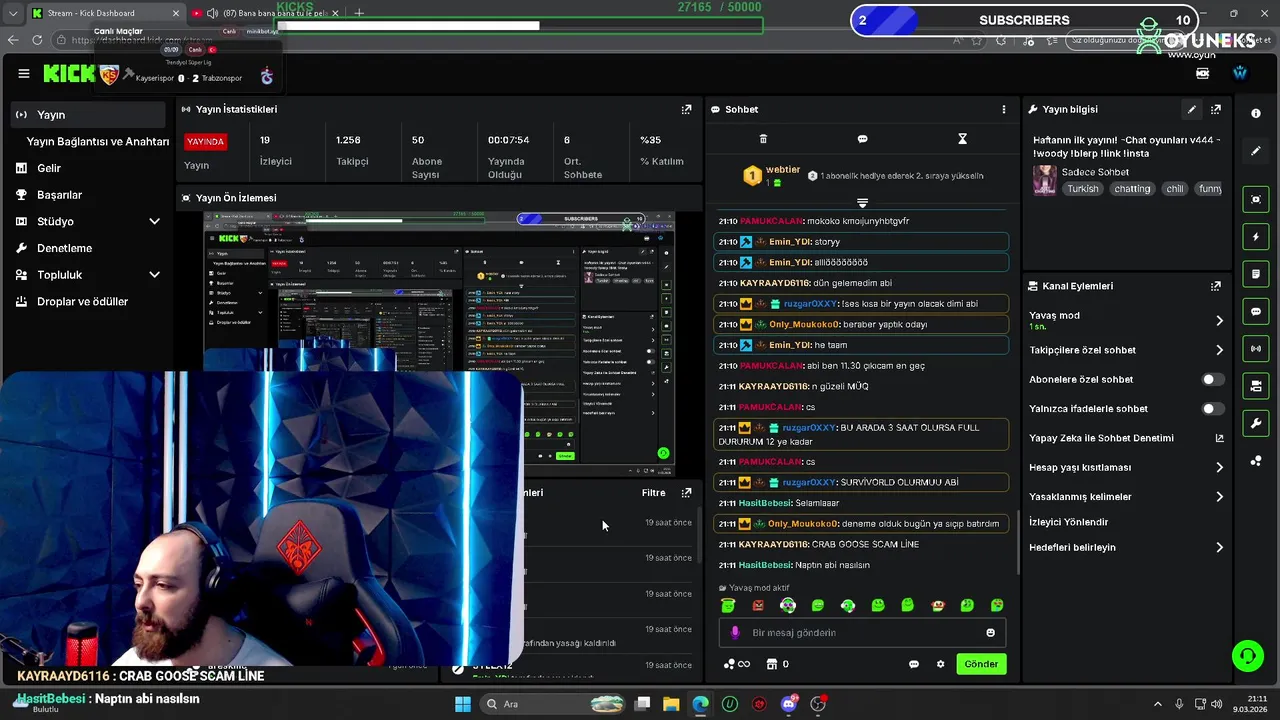Open Takipçilere özel sohbet options
The height and width of the screenshot is (720, 1280).
point(1126,350)
